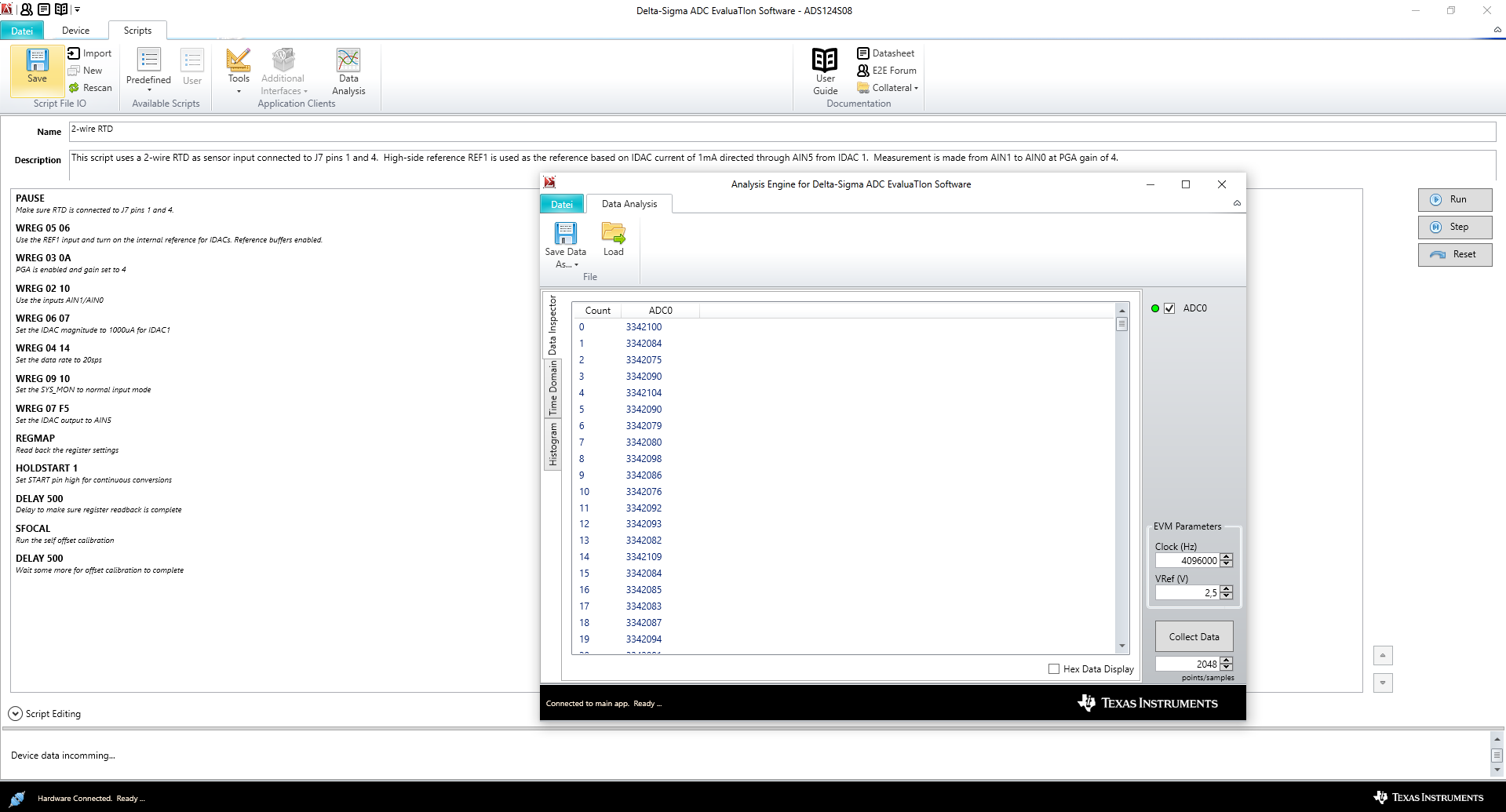Click the script Name field

coord(782,131)
